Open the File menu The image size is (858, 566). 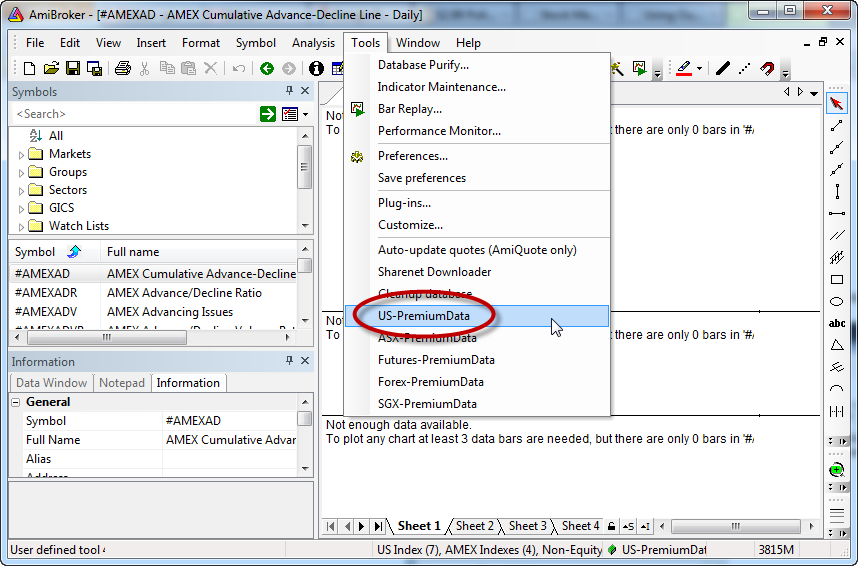click(35, 43)
